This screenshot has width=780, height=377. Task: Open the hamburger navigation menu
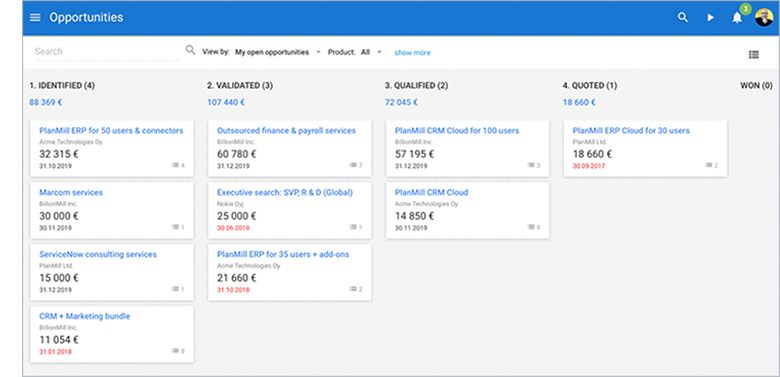[35, 18]
